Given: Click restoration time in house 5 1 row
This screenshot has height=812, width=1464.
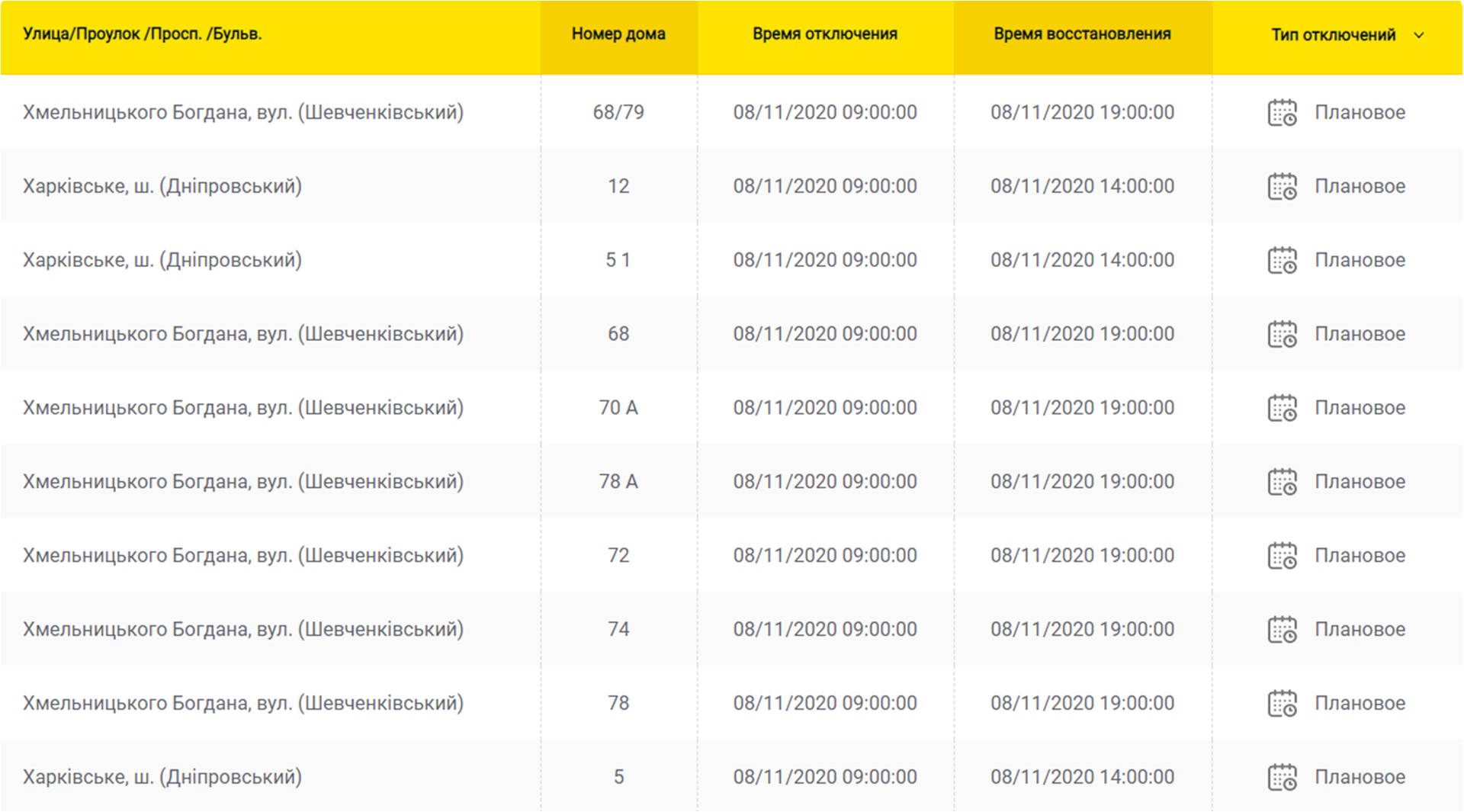Looking at the screenshot, I should [1082, 261].
